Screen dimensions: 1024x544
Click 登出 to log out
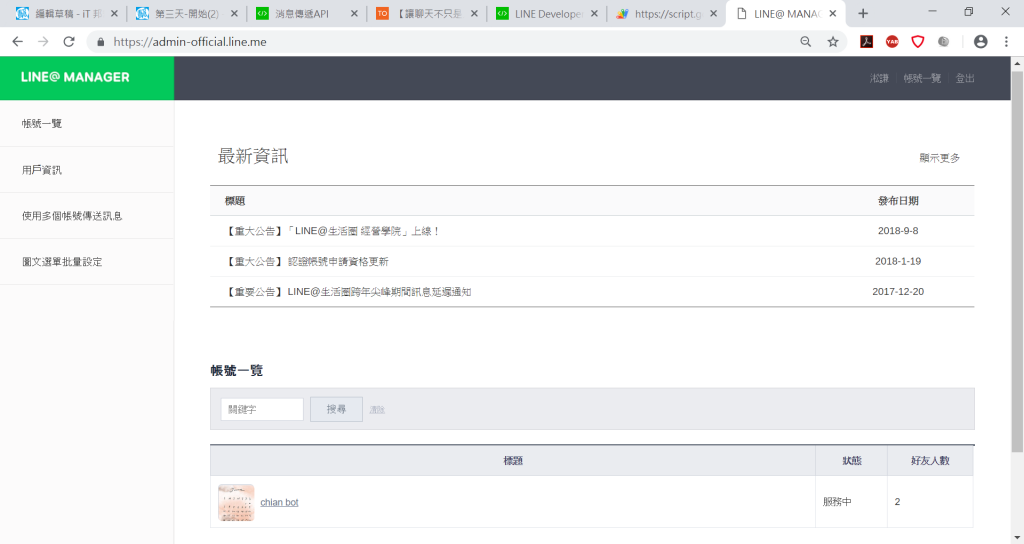[x=965, y=78]
